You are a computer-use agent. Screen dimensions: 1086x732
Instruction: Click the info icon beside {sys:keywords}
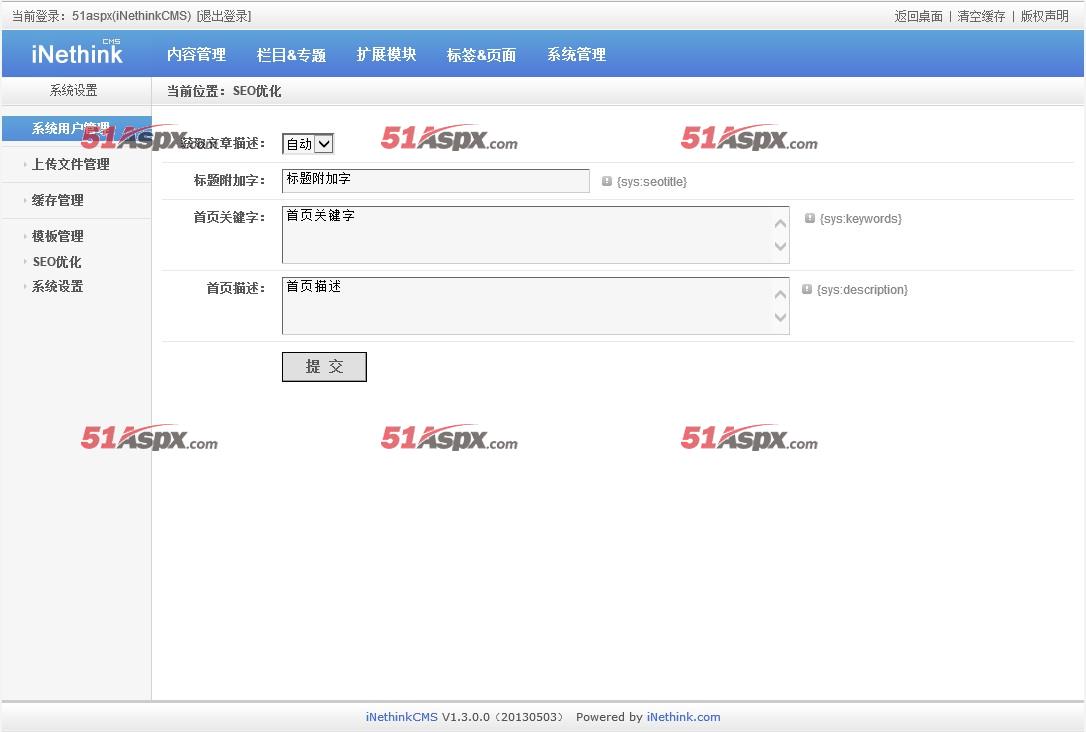809,217
